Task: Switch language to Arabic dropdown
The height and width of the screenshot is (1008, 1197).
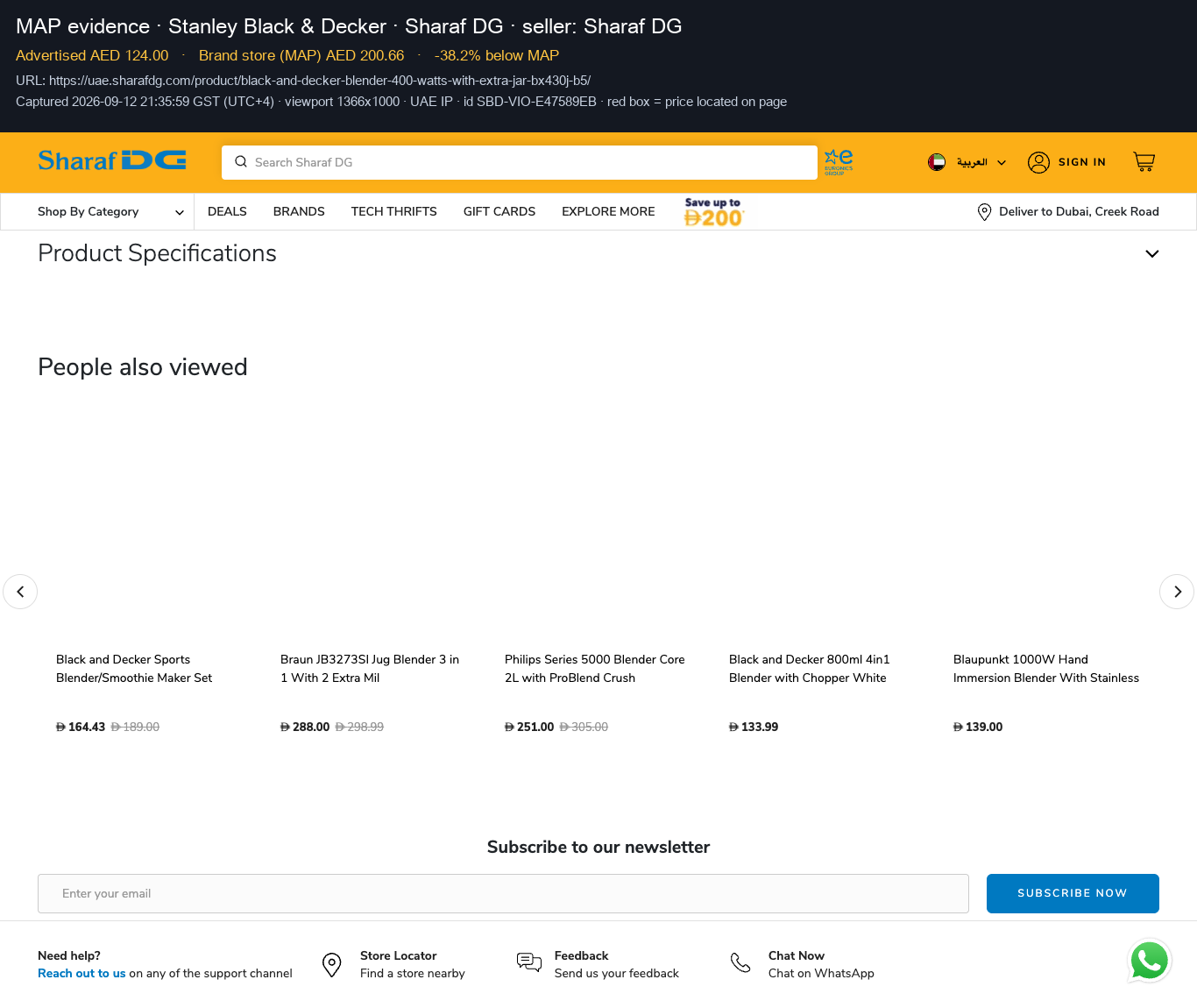Action: pyautogui.click(x=981, y=162)
